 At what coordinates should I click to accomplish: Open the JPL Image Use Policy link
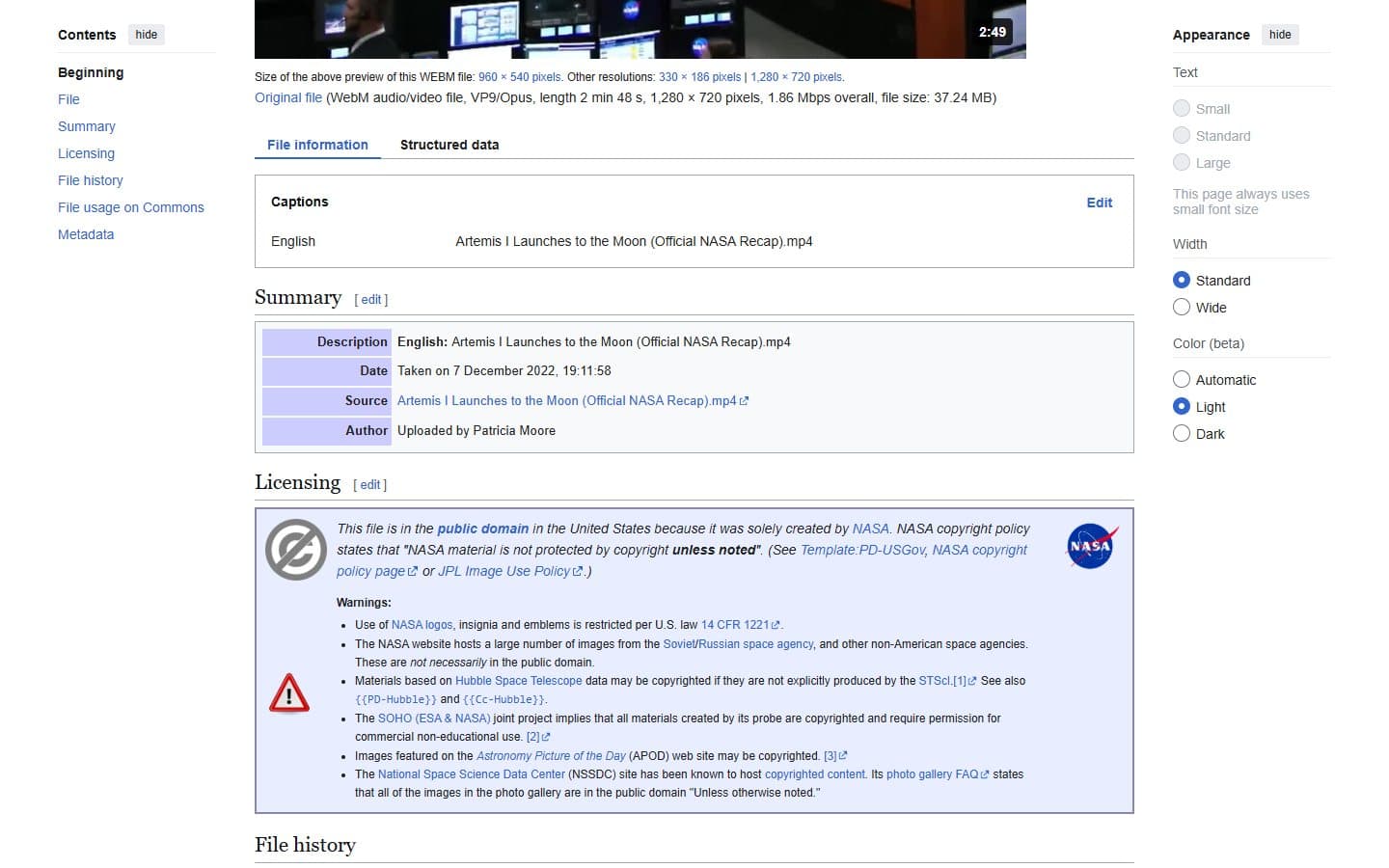[x=510, y=571]
